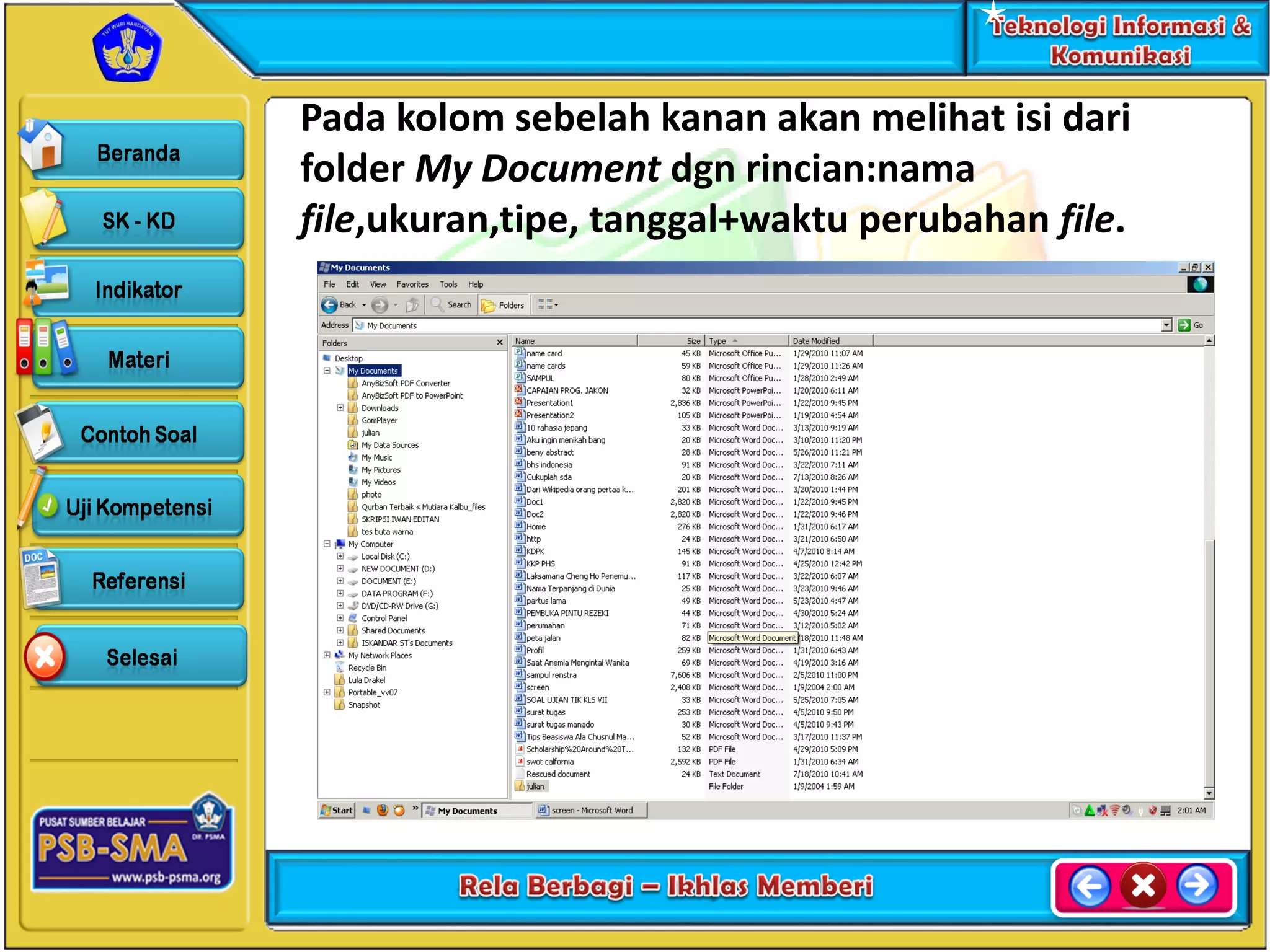
Task: Toggle the Folders pane button
Action: click(504, 305)
